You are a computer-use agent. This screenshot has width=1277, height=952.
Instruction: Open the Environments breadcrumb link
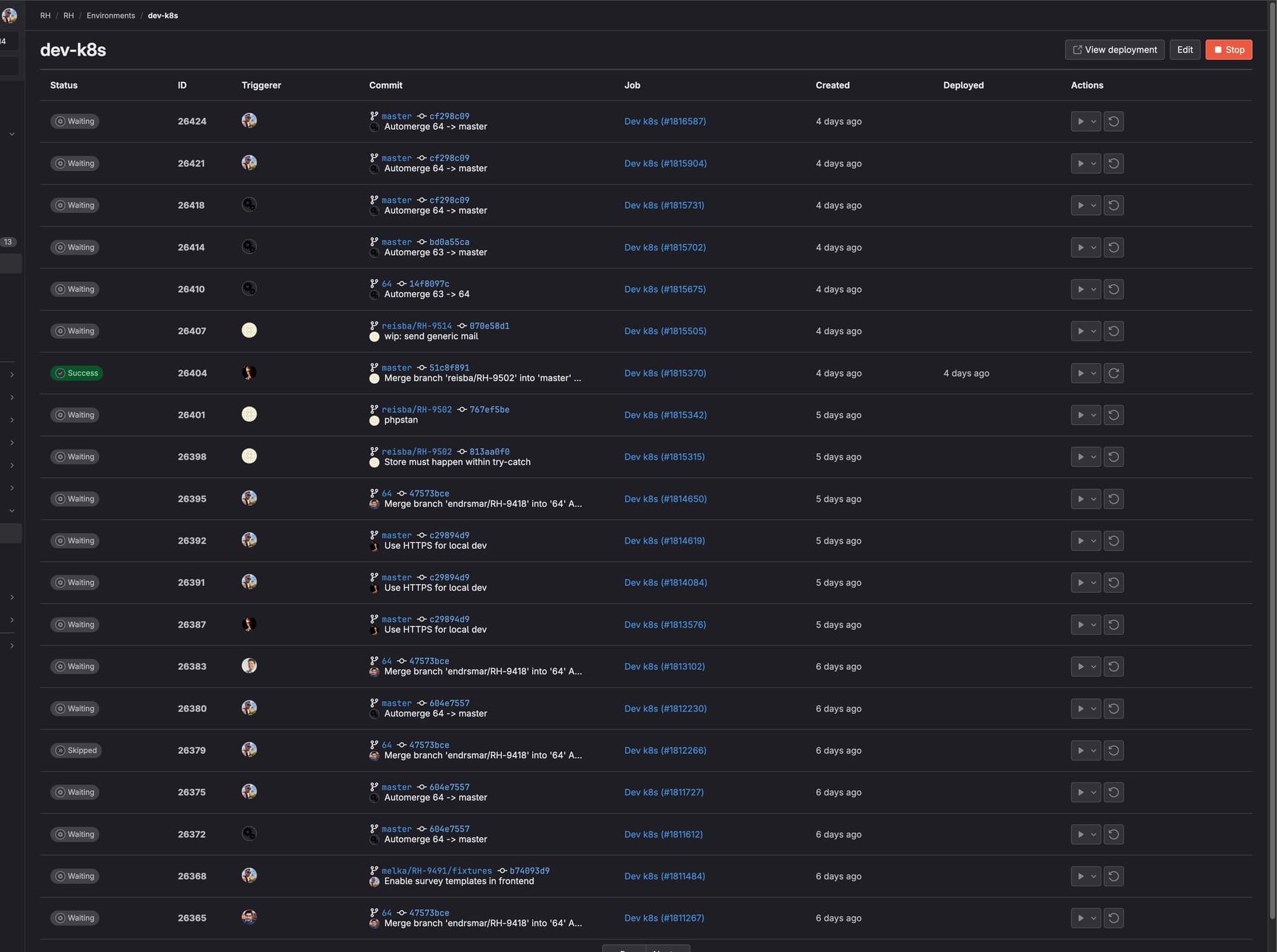110,15
